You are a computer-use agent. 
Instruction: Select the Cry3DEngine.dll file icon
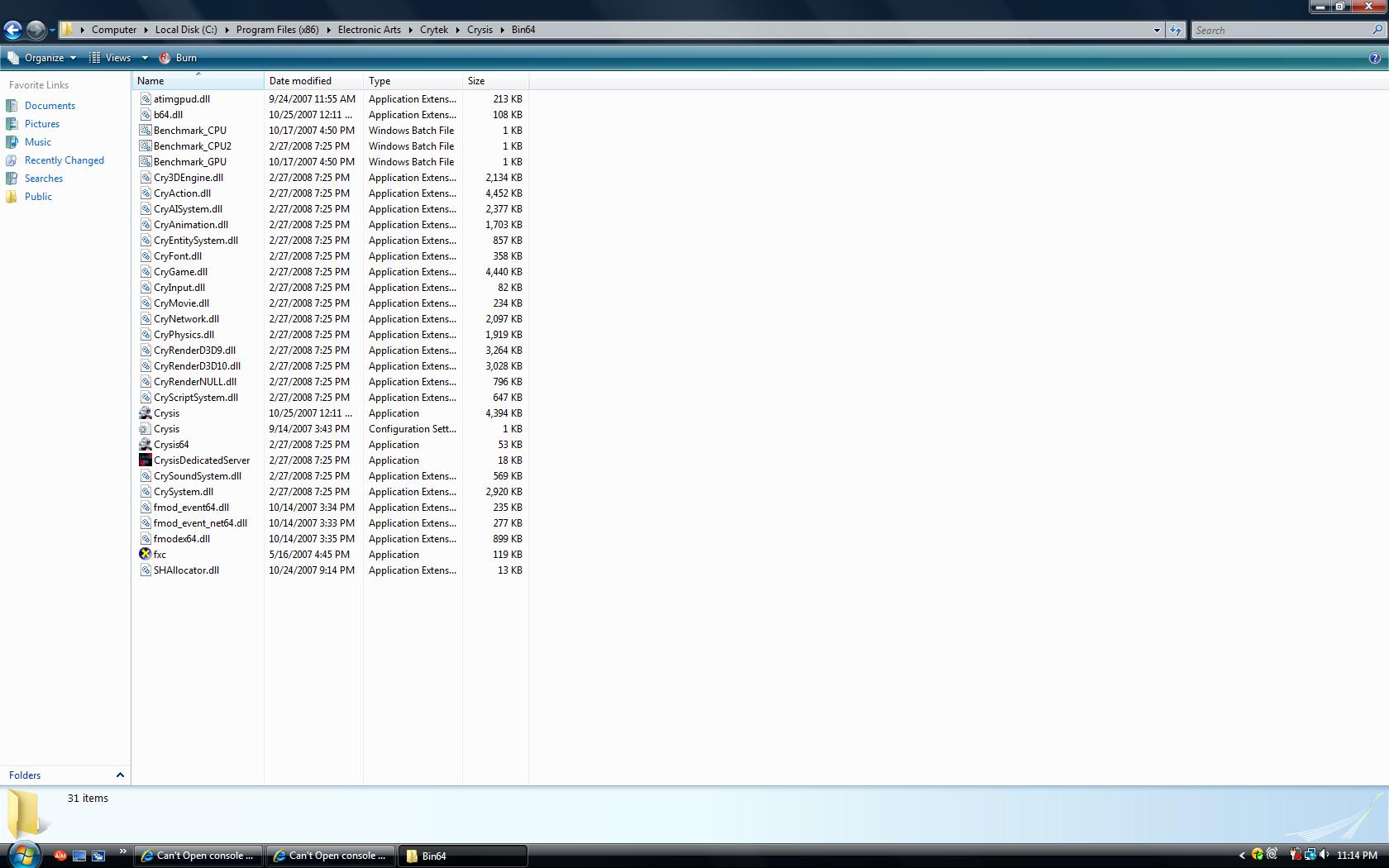point(146,178)
